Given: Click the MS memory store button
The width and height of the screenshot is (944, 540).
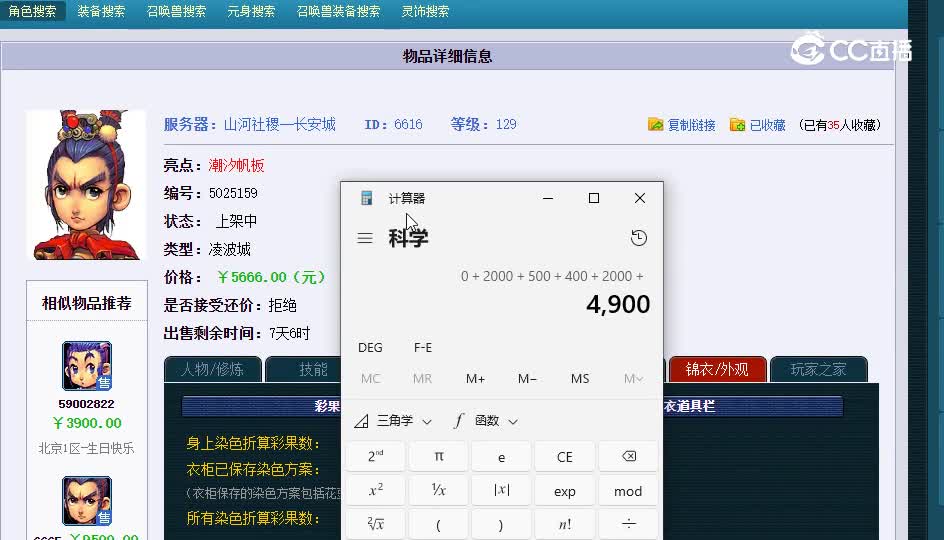Looking at the screenshot, I should [x=580, y=379].
